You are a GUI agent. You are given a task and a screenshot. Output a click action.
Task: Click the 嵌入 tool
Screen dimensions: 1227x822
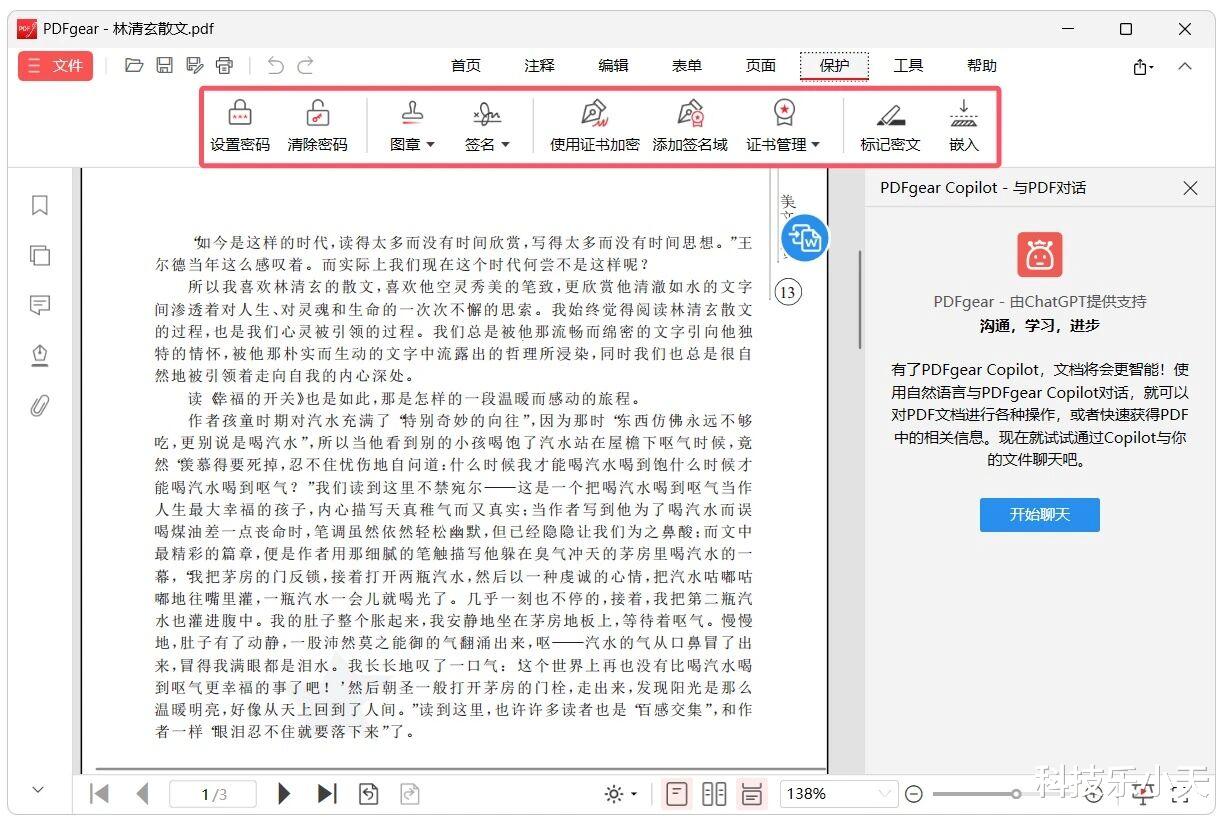[964, 126]
